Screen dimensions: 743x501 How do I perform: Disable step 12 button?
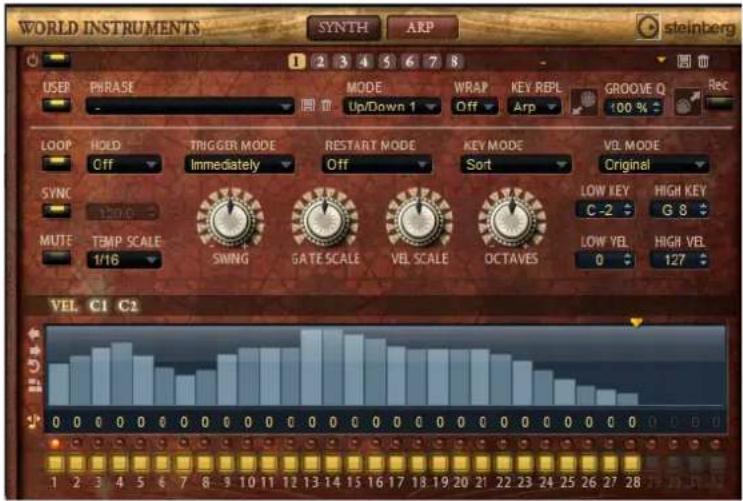(x=290, y=464)
